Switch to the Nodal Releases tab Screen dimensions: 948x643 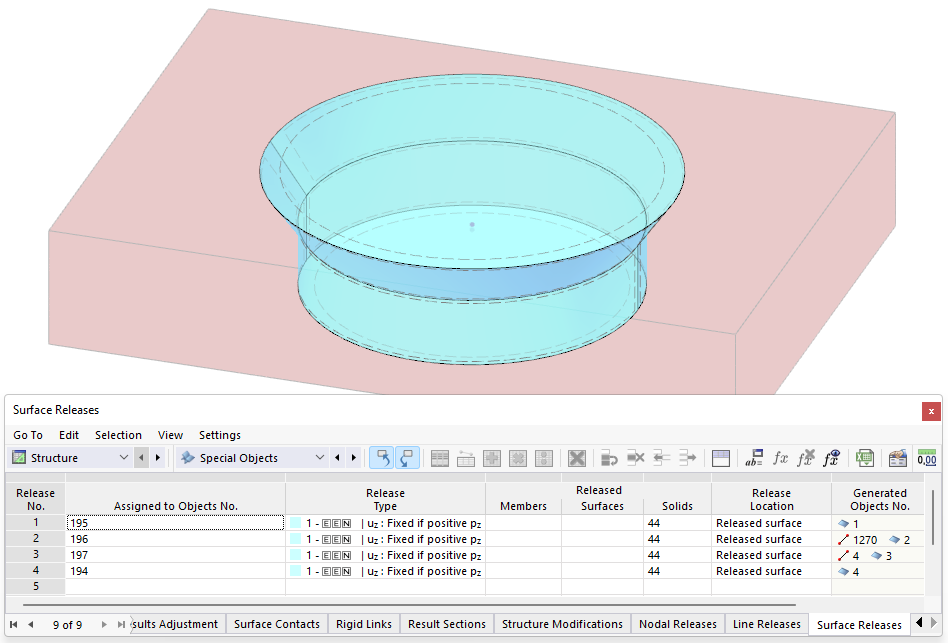(677, 623)
